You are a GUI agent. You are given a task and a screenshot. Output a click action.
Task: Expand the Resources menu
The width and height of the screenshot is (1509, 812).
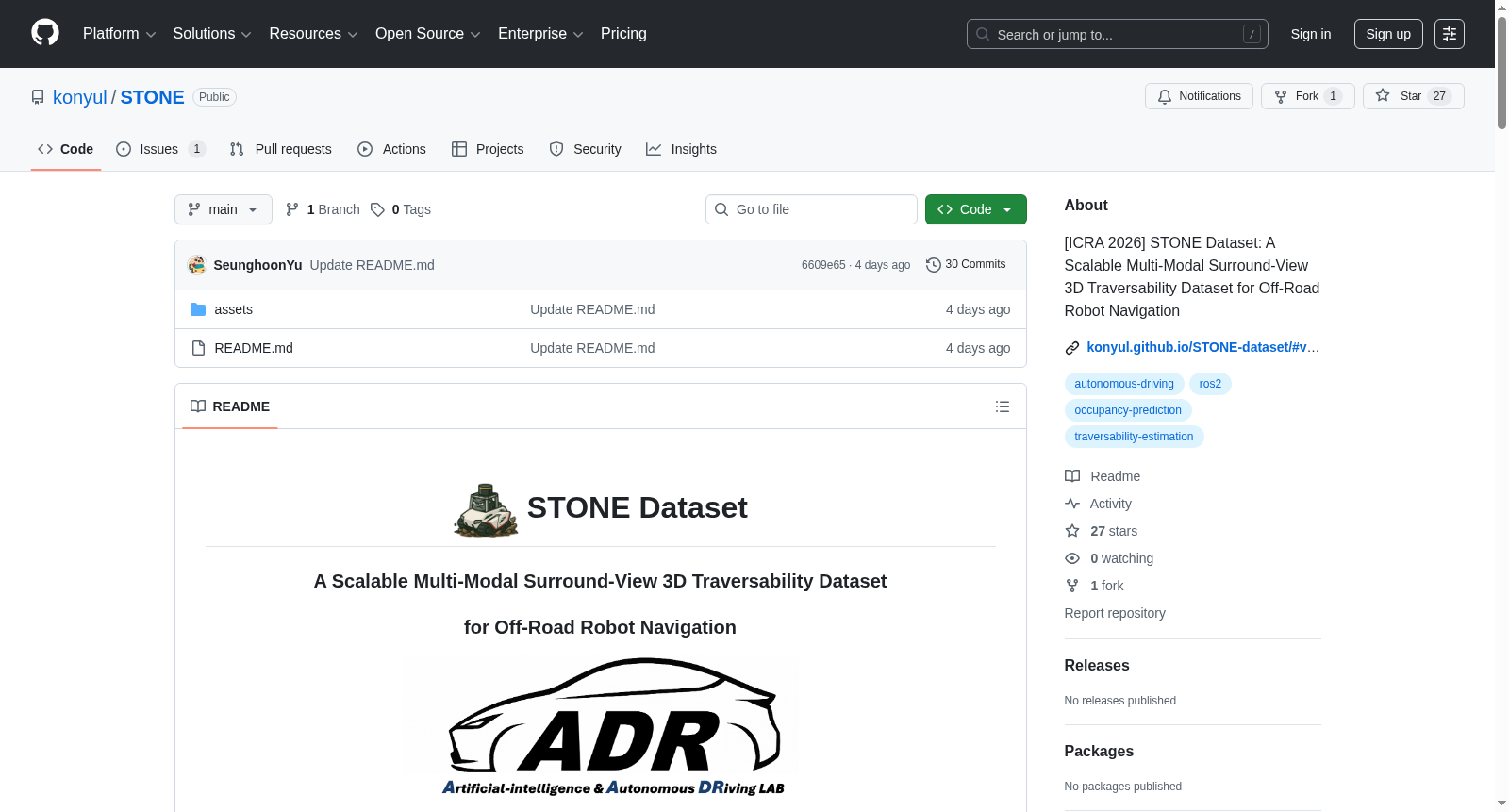coord(313,34)
